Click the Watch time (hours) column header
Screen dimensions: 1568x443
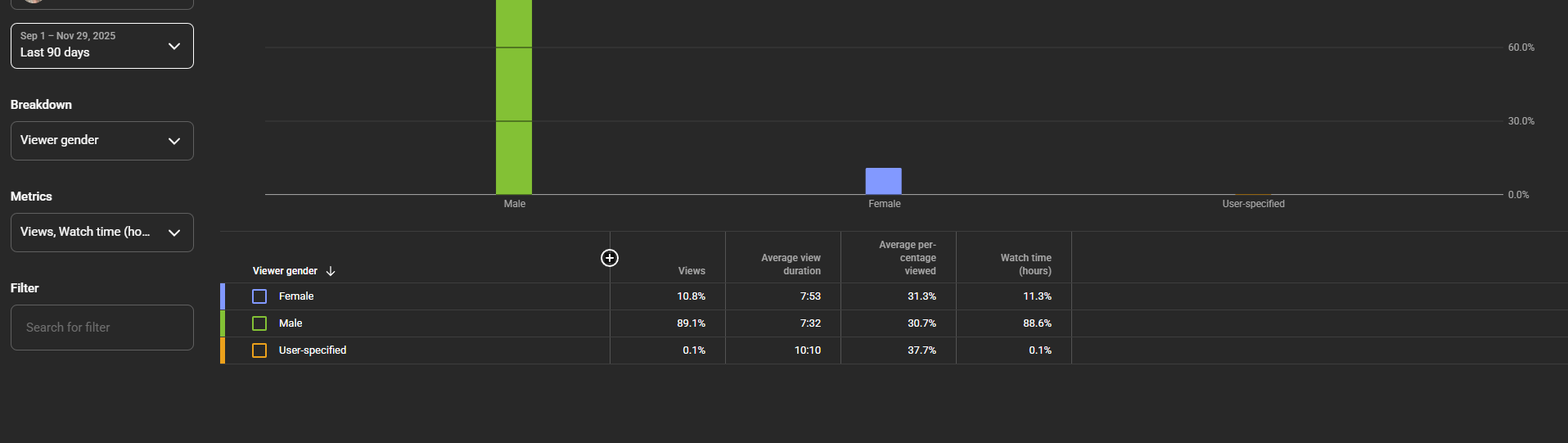pyautogui.click(x=1025, y=264)
